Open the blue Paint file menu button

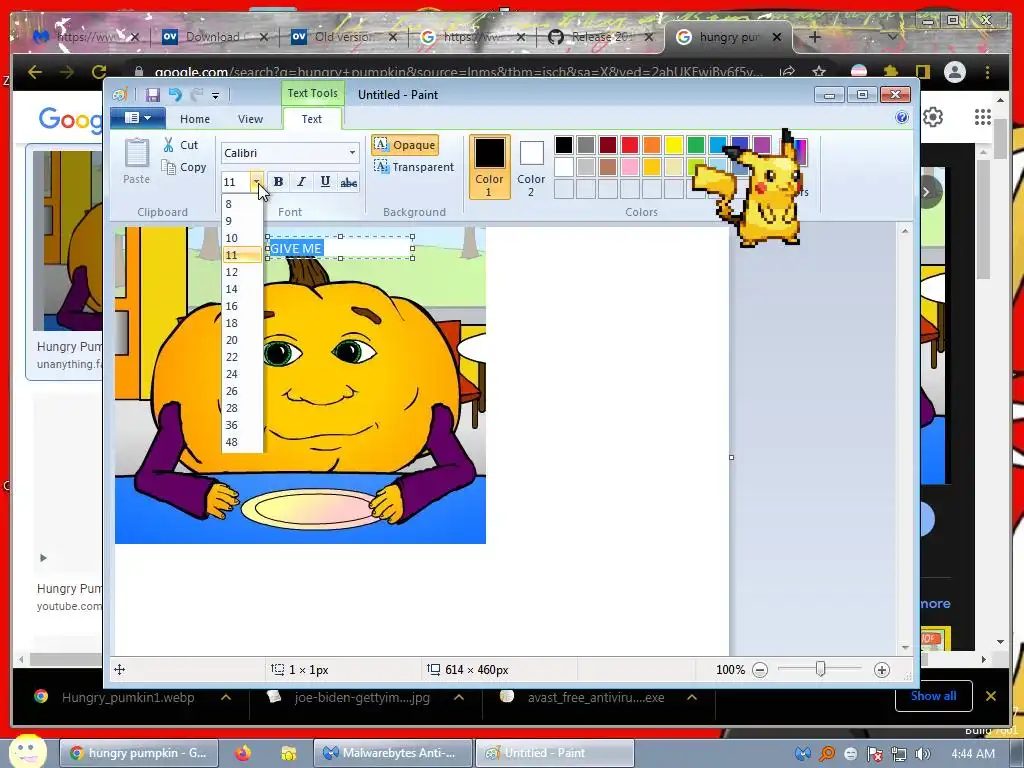click(138, 118)
